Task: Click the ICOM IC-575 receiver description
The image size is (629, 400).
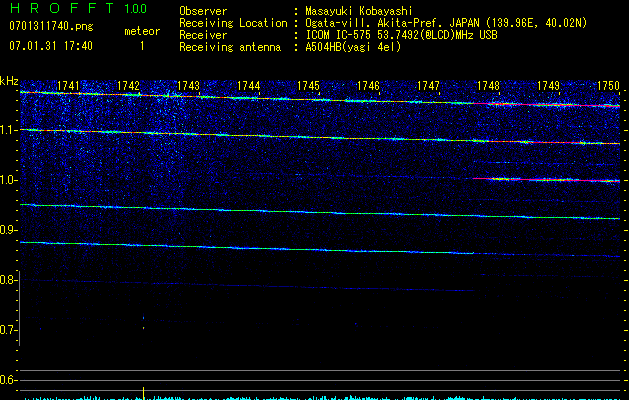Action: click(401, 35)
